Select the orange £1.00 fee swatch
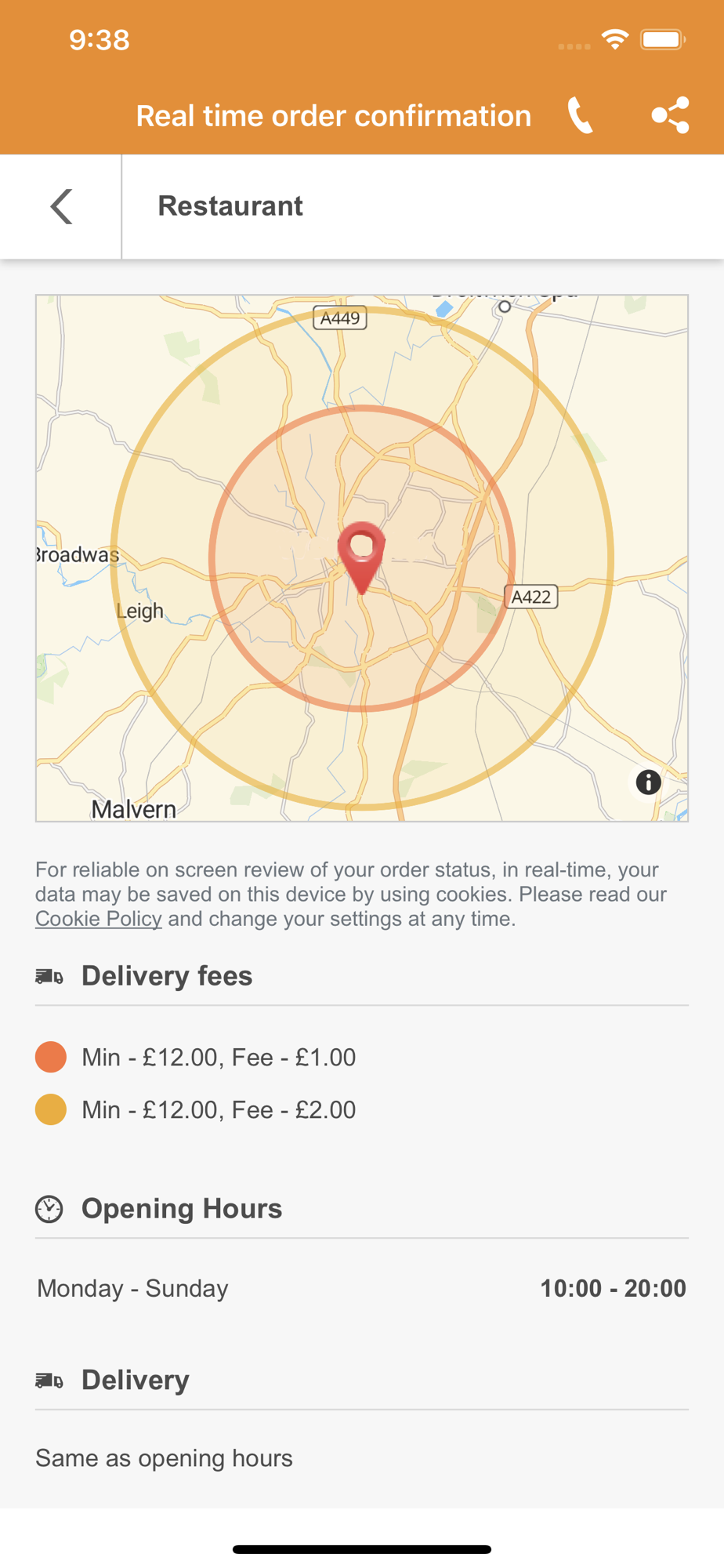Image resolution: width=724 pixels, height=1568 pixels. coord(51,1057)
